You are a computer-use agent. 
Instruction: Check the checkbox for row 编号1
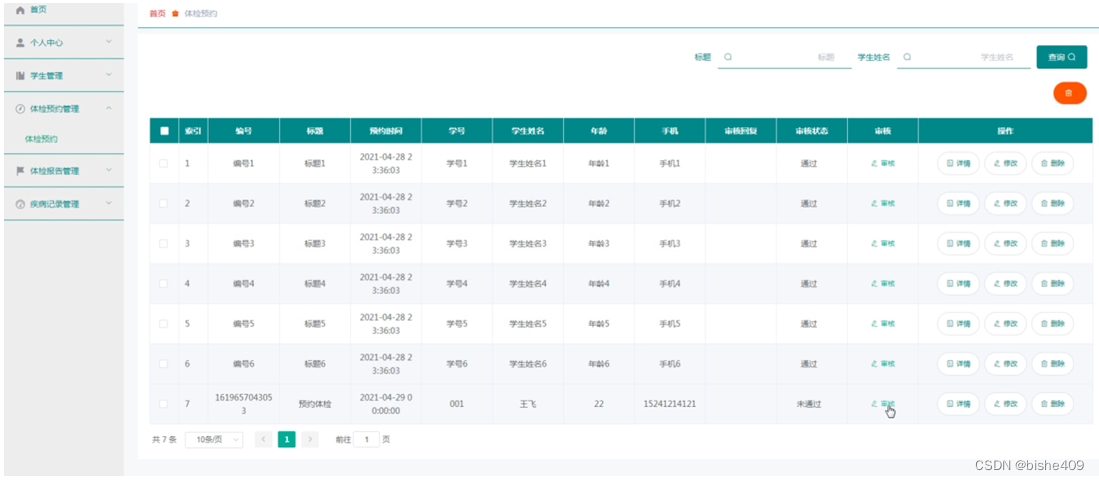(164, 163)
